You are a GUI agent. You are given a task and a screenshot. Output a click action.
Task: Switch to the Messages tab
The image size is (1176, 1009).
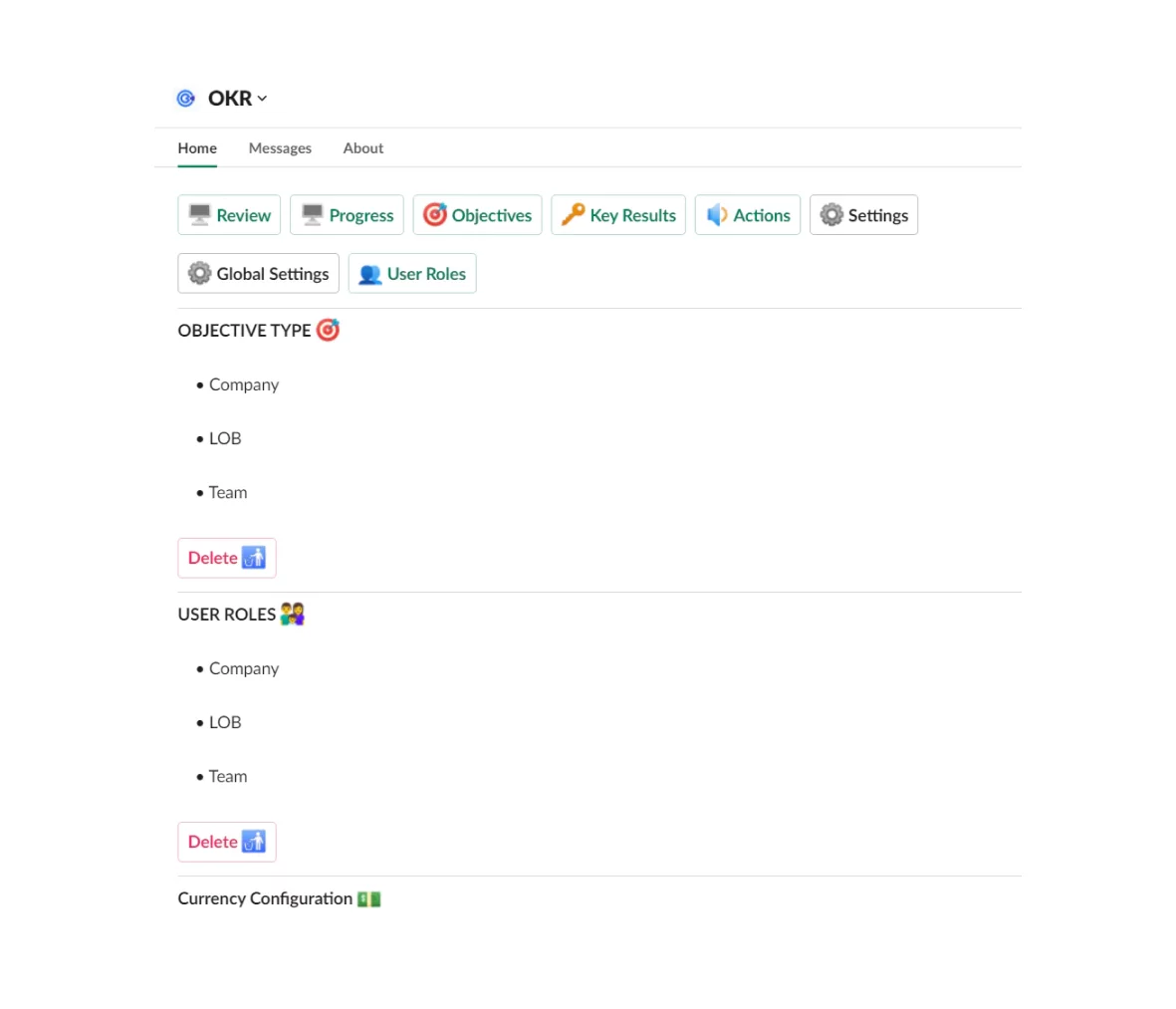point(280,147)
